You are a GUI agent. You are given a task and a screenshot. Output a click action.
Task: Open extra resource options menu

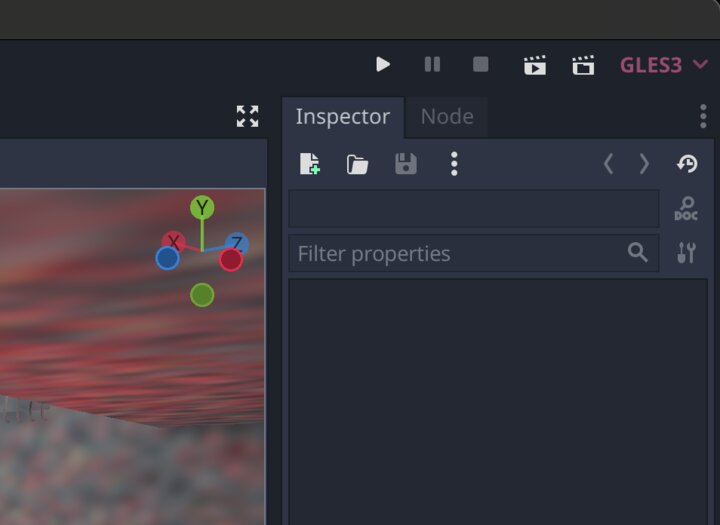454,164
